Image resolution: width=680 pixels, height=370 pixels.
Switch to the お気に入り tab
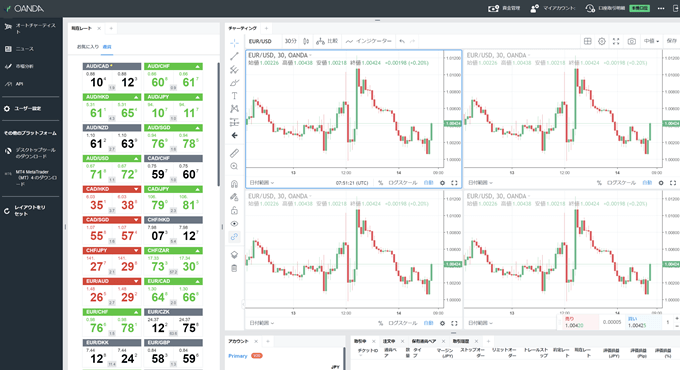point(88,47)
